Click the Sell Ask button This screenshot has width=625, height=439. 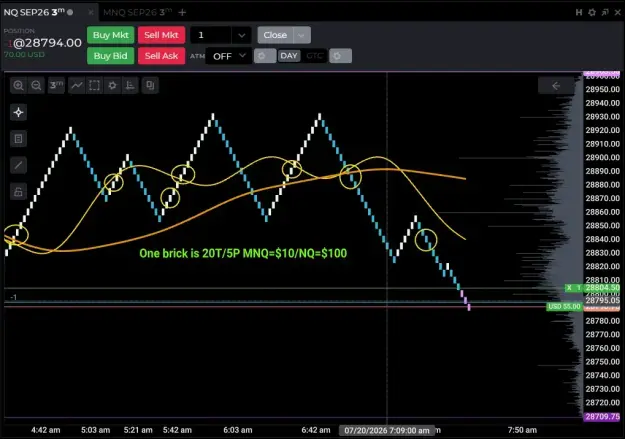pyautogui.click(x=161, y=56)
